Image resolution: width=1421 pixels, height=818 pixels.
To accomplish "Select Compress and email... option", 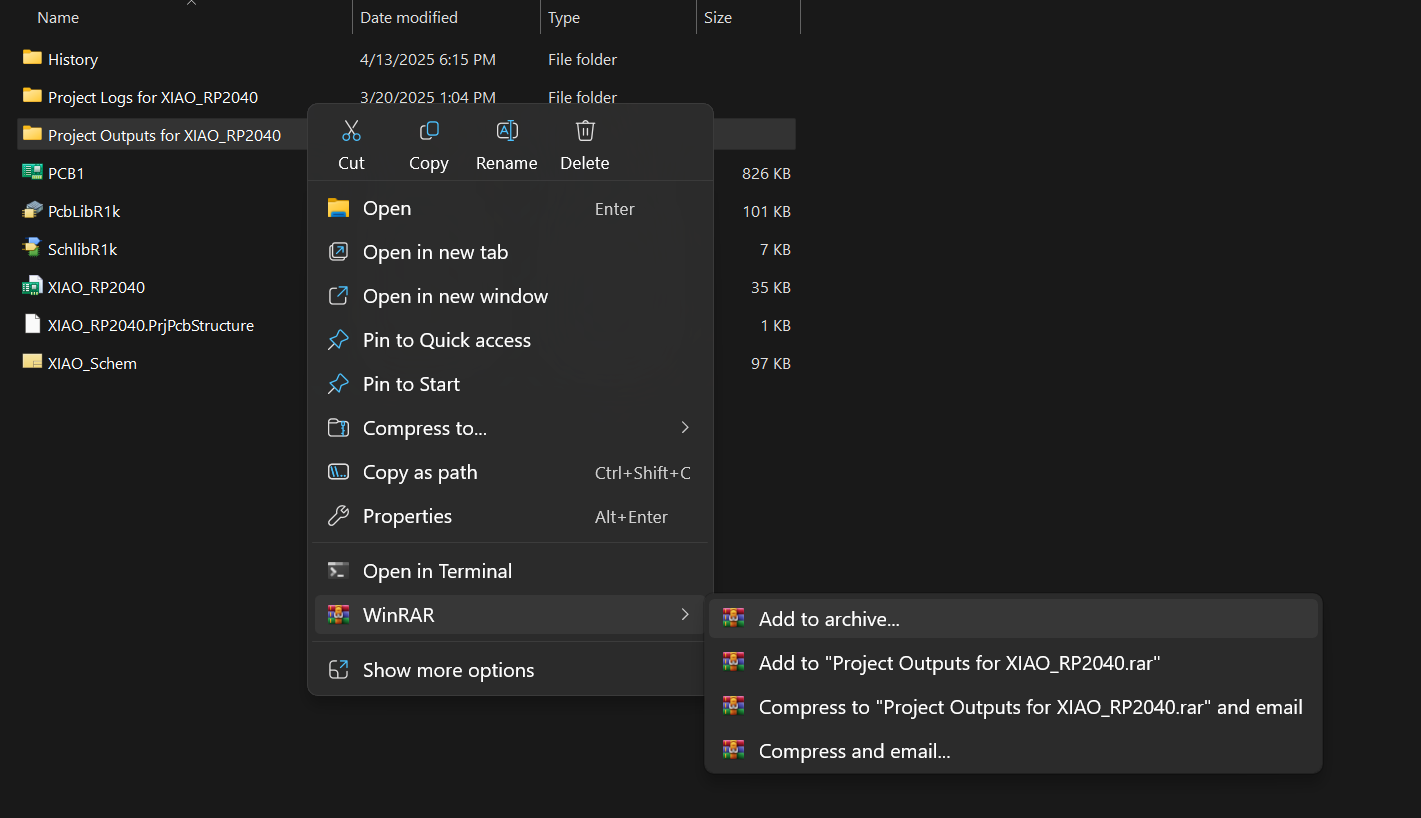I will pos(854,751).
